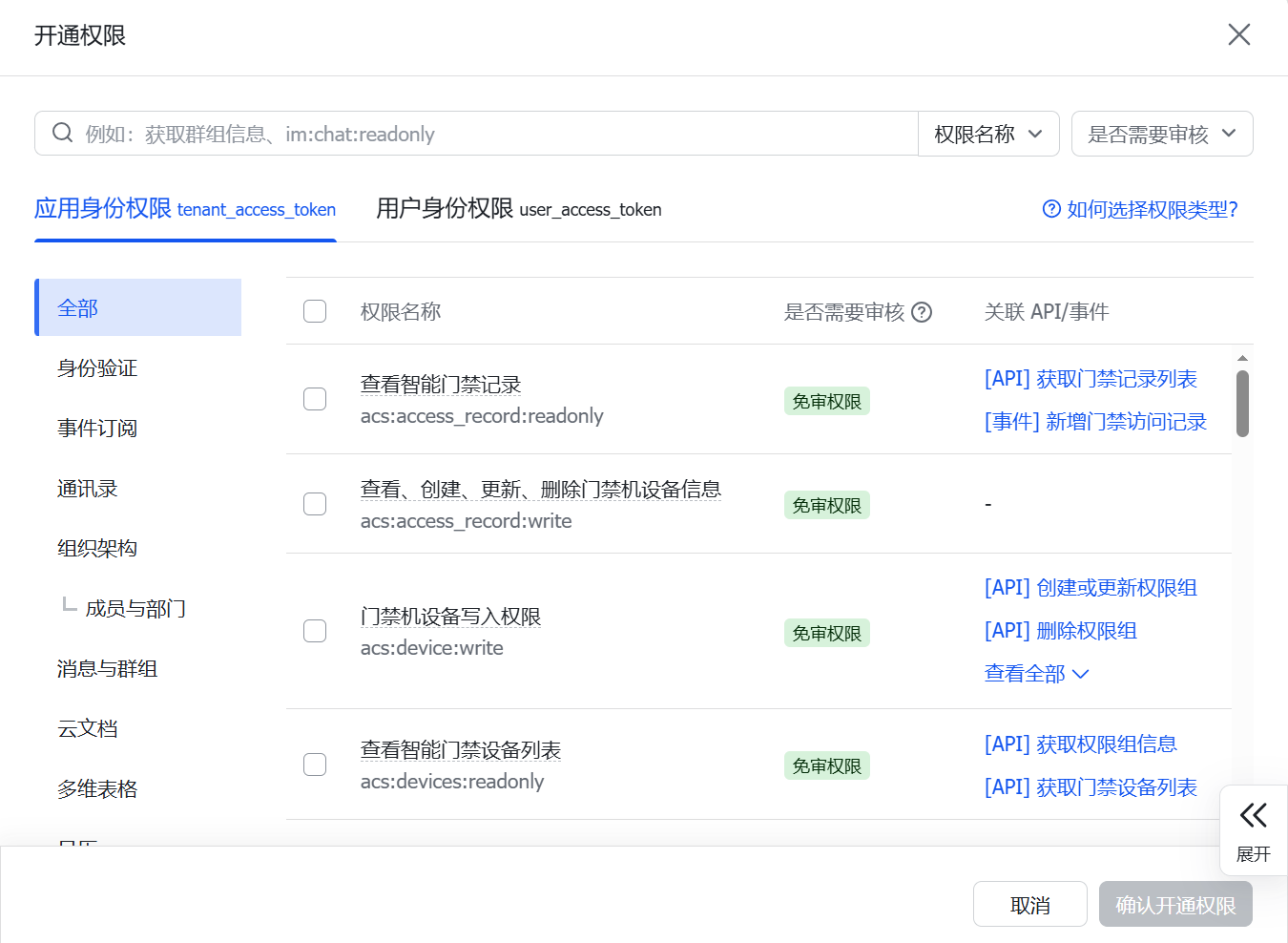Expand 查看全部 API list

[x=1036, y=674]
